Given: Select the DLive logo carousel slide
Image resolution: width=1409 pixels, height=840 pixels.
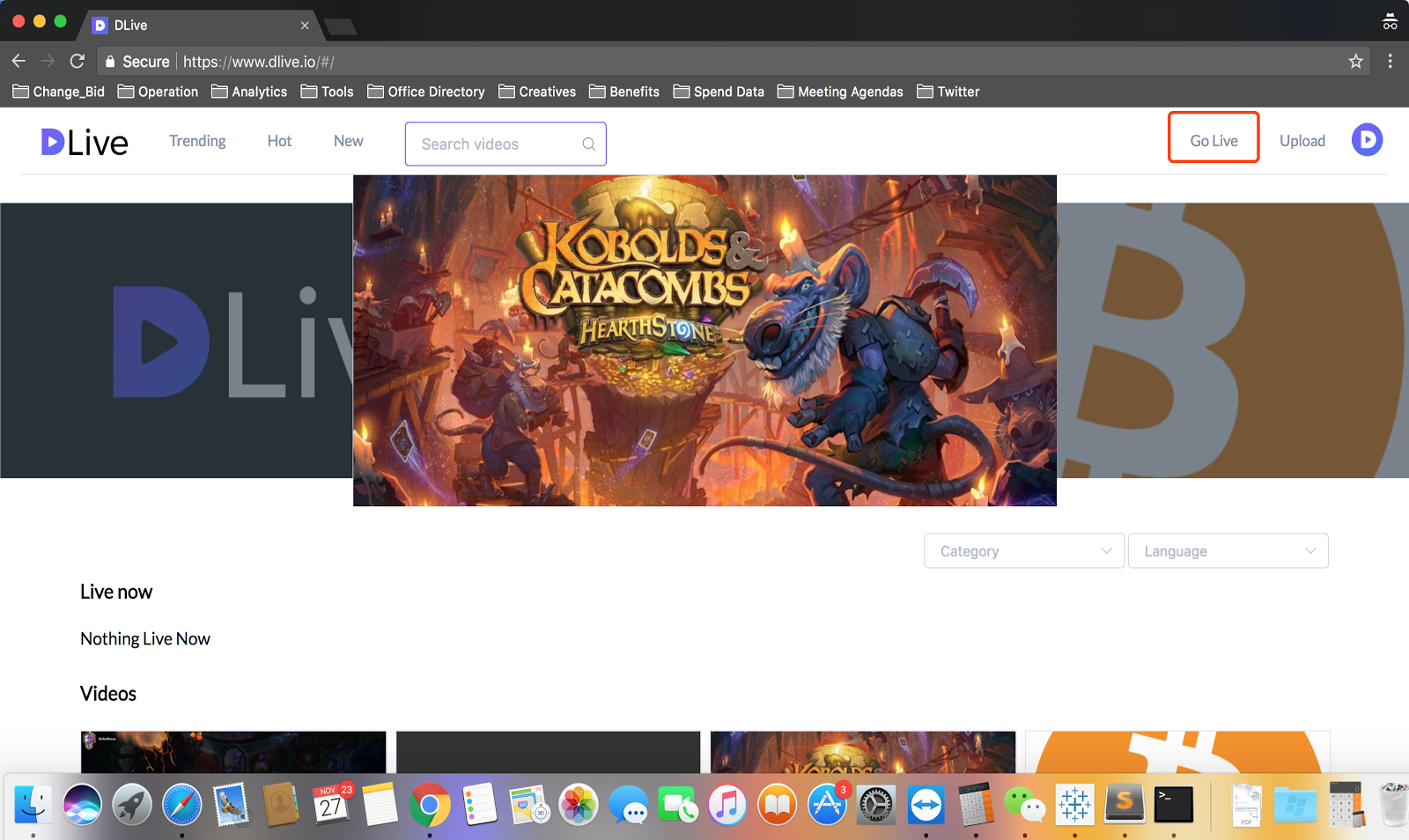Looking at the screenshot, I should coord(176,341).
